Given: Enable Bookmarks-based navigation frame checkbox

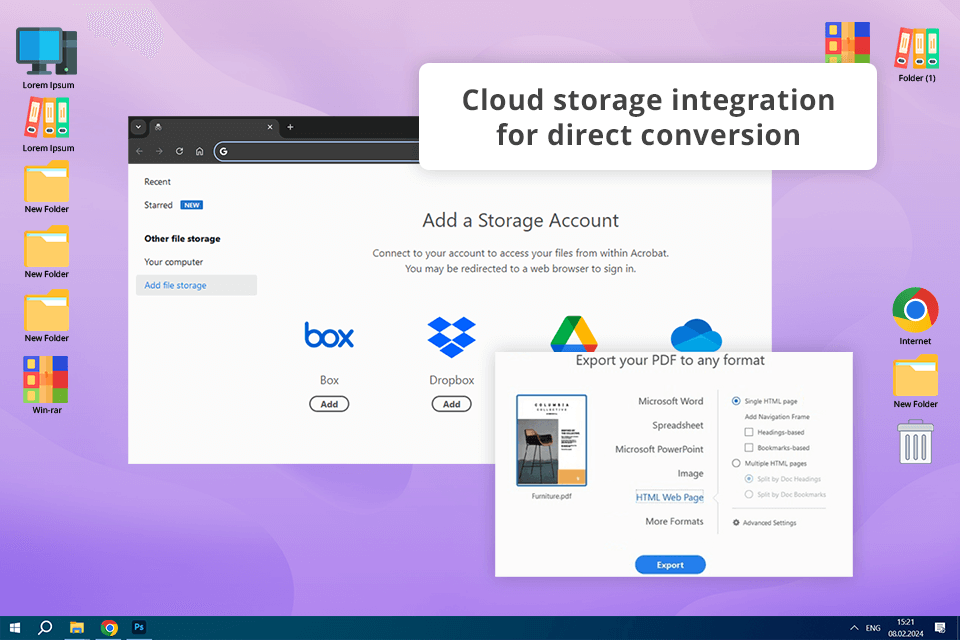Looking at the screenshot, I should pos(749,448).
